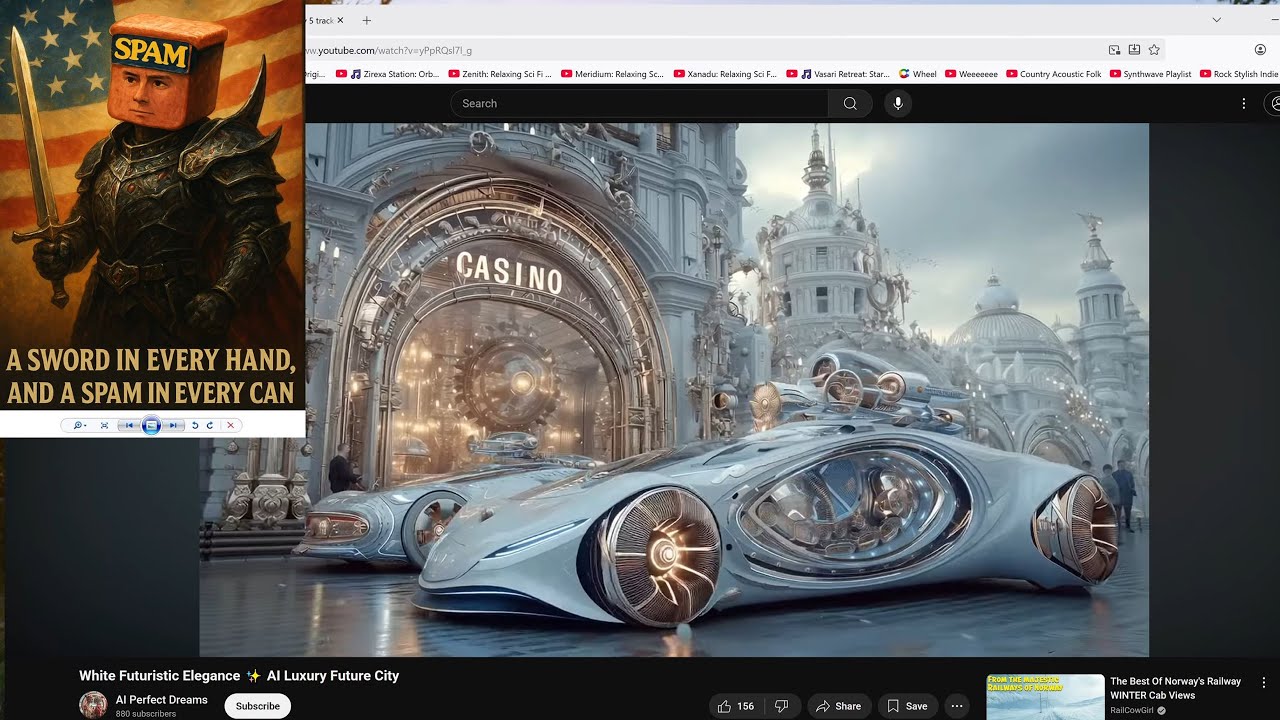Delete image with the red X icon
Screen dimensions: 1280x720
(230, 425)
